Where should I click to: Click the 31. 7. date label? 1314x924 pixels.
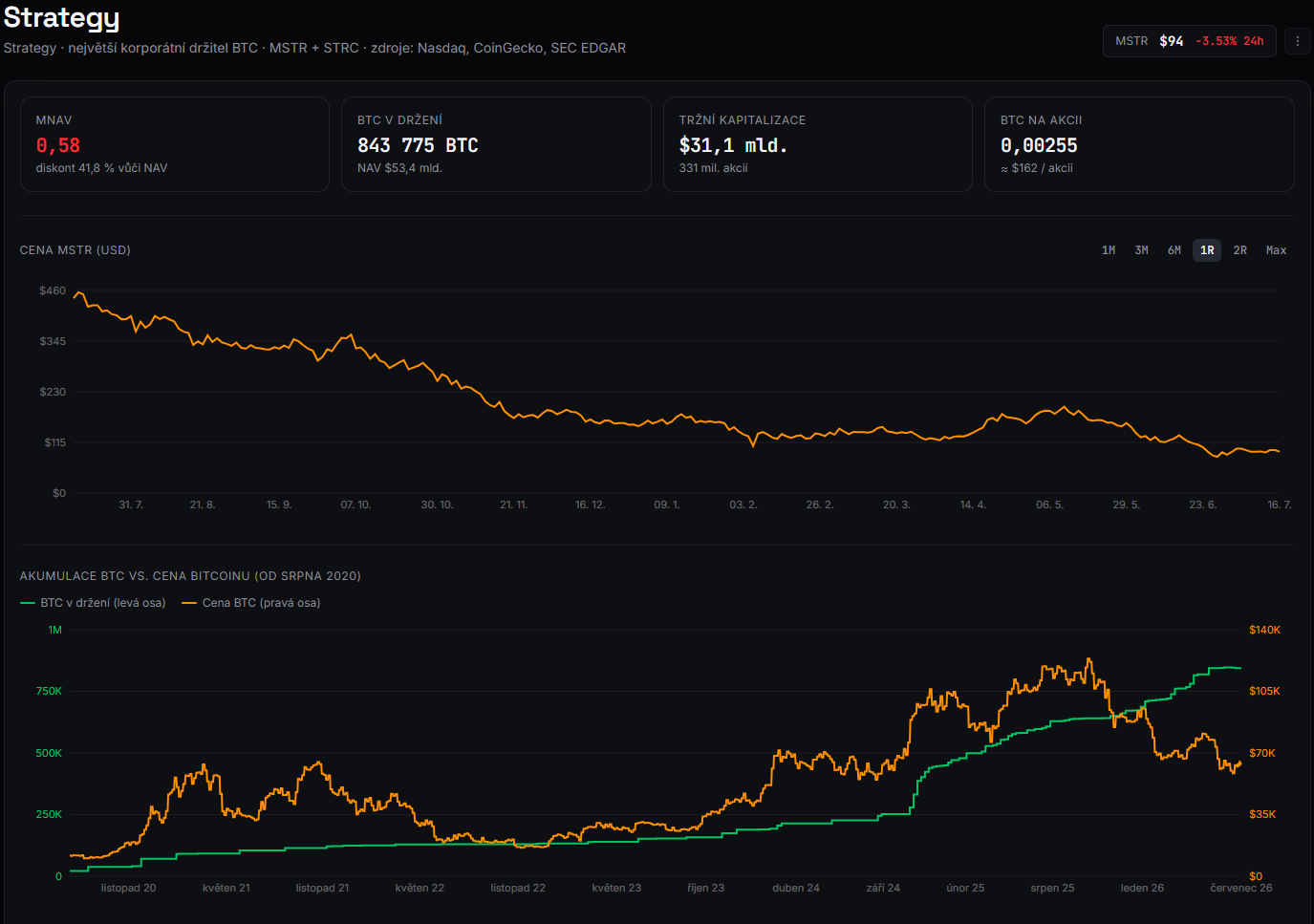click(131, 505)
